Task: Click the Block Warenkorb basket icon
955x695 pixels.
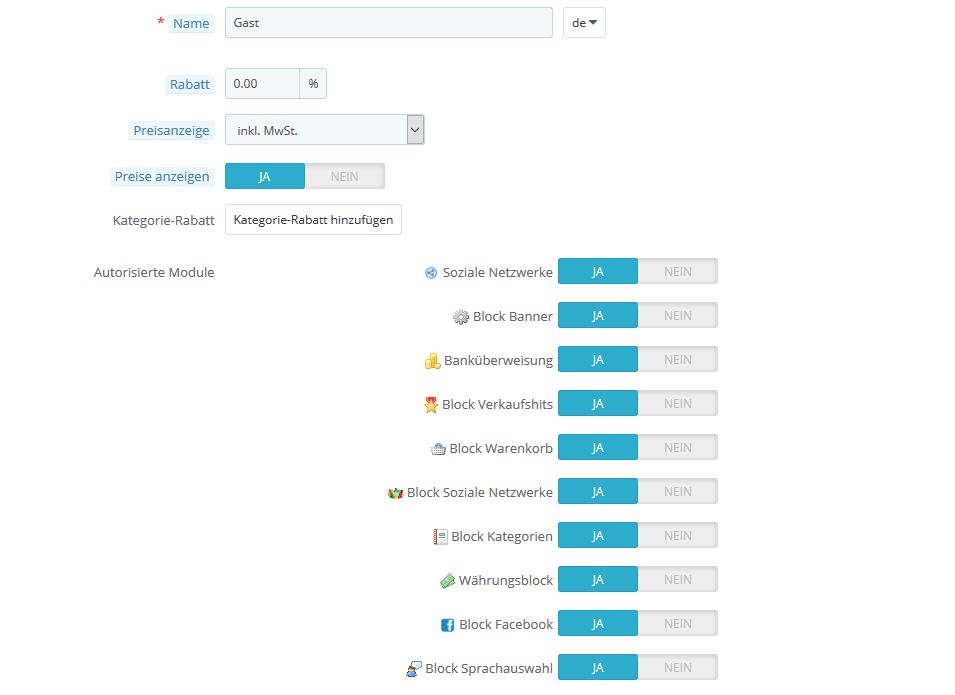Action: coord(438,449)
